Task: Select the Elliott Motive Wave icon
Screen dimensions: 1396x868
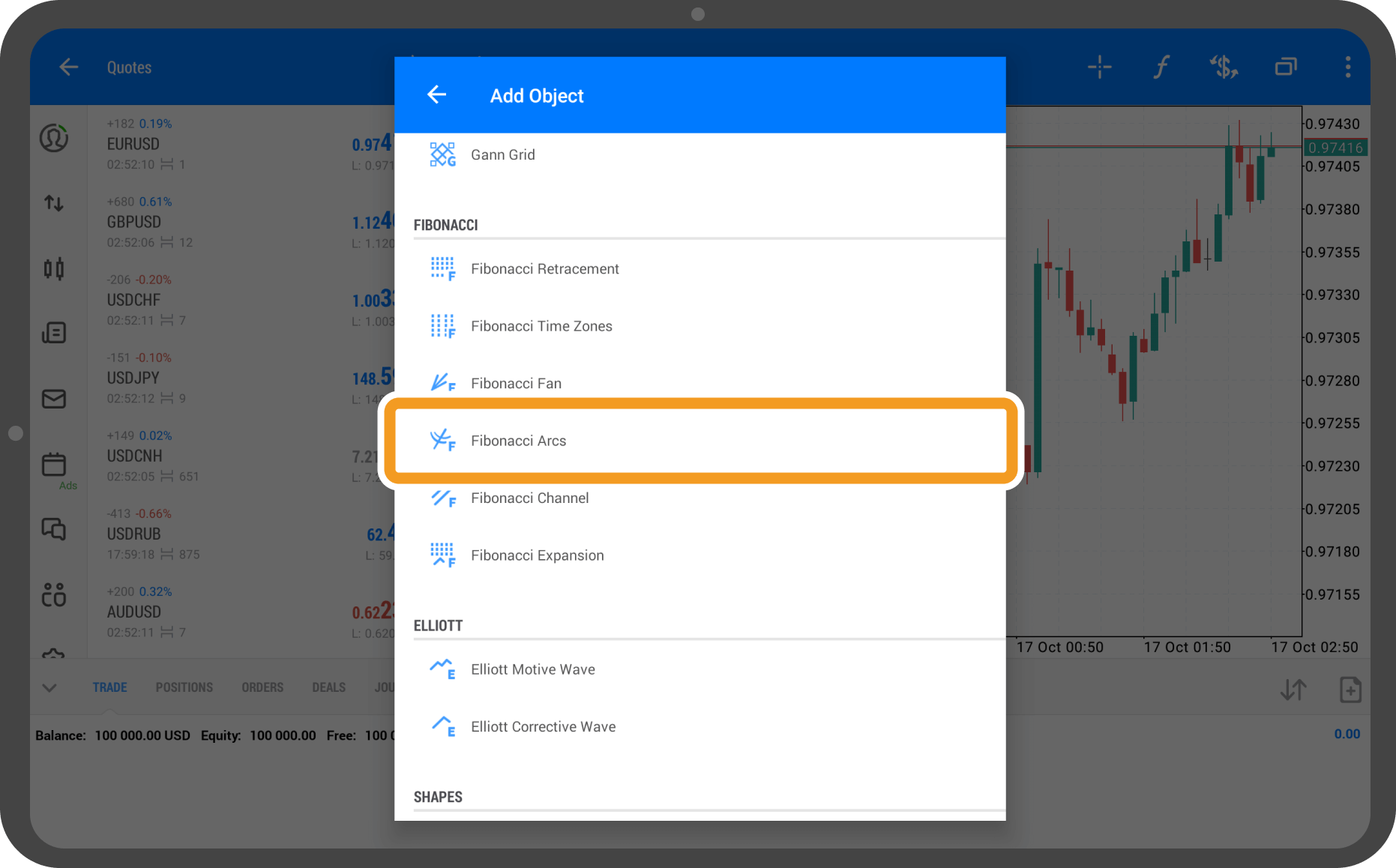Action: point(442,669)
